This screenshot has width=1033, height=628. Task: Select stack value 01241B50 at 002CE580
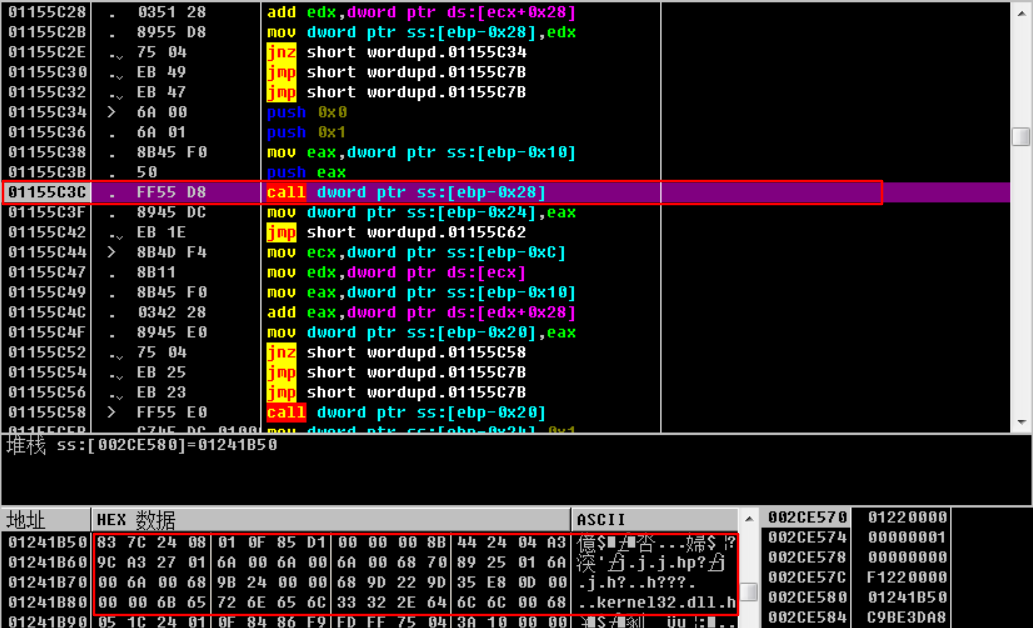[x=901, y=597]
